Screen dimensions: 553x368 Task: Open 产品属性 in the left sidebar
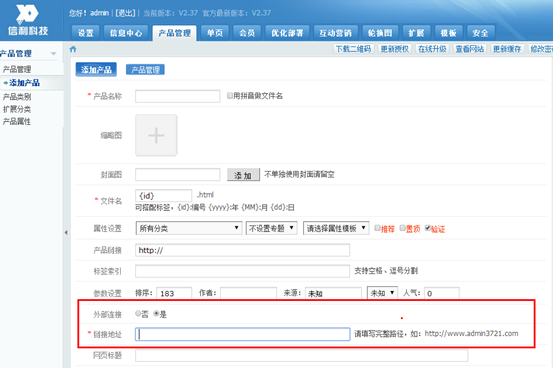[x=17, y=121]
